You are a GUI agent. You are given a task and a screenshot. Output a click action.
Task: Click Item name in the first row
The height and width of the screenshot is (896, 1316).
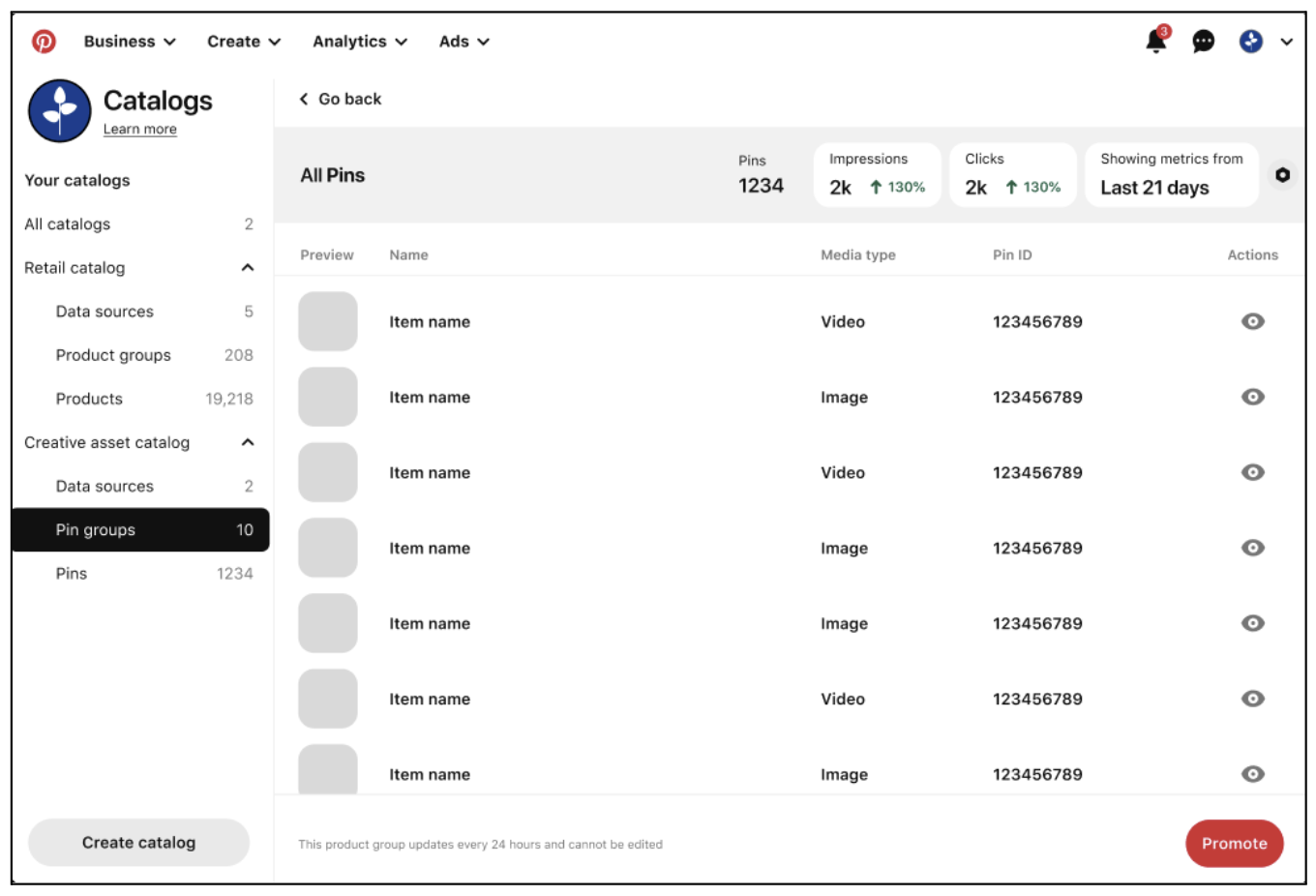click(430, 322)
